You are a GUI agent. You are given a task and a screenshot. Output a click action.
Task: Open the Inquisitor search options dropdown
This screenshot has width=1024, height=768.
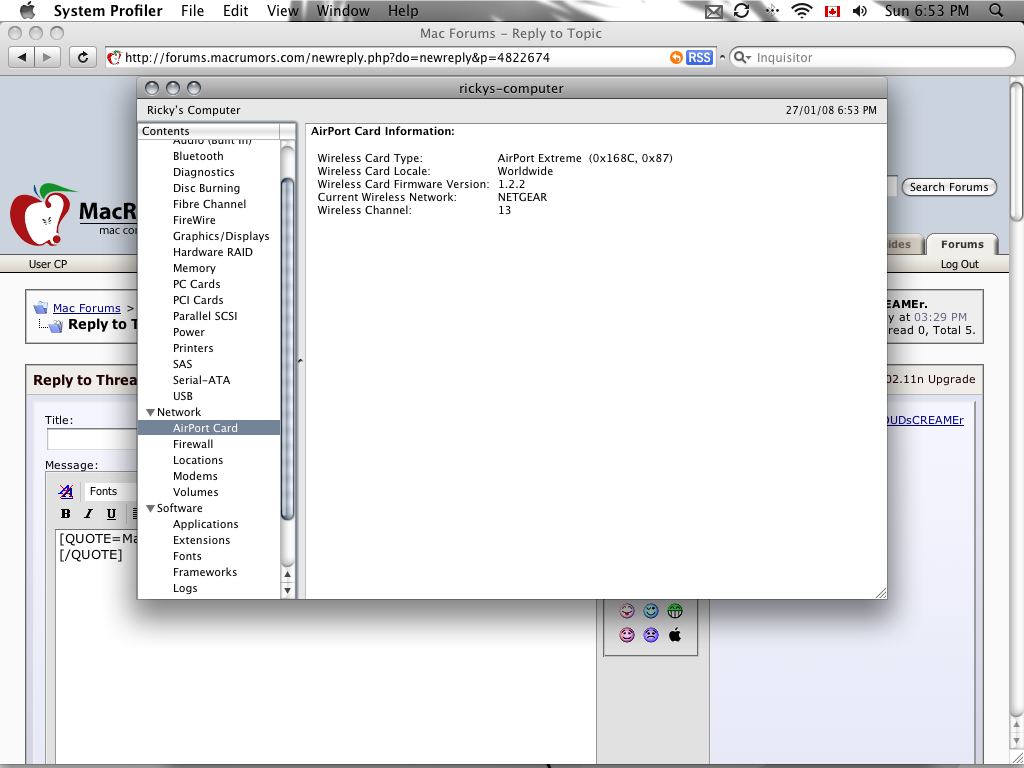click(x=743, y=57)
